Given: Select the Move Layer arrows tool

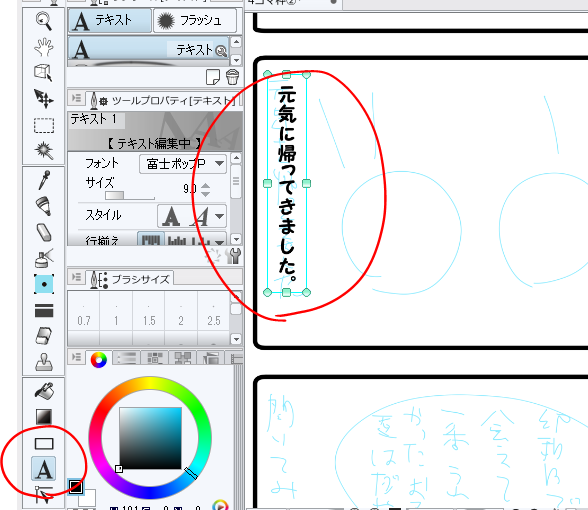Looking at the screenshot, I should coord(44,99).
